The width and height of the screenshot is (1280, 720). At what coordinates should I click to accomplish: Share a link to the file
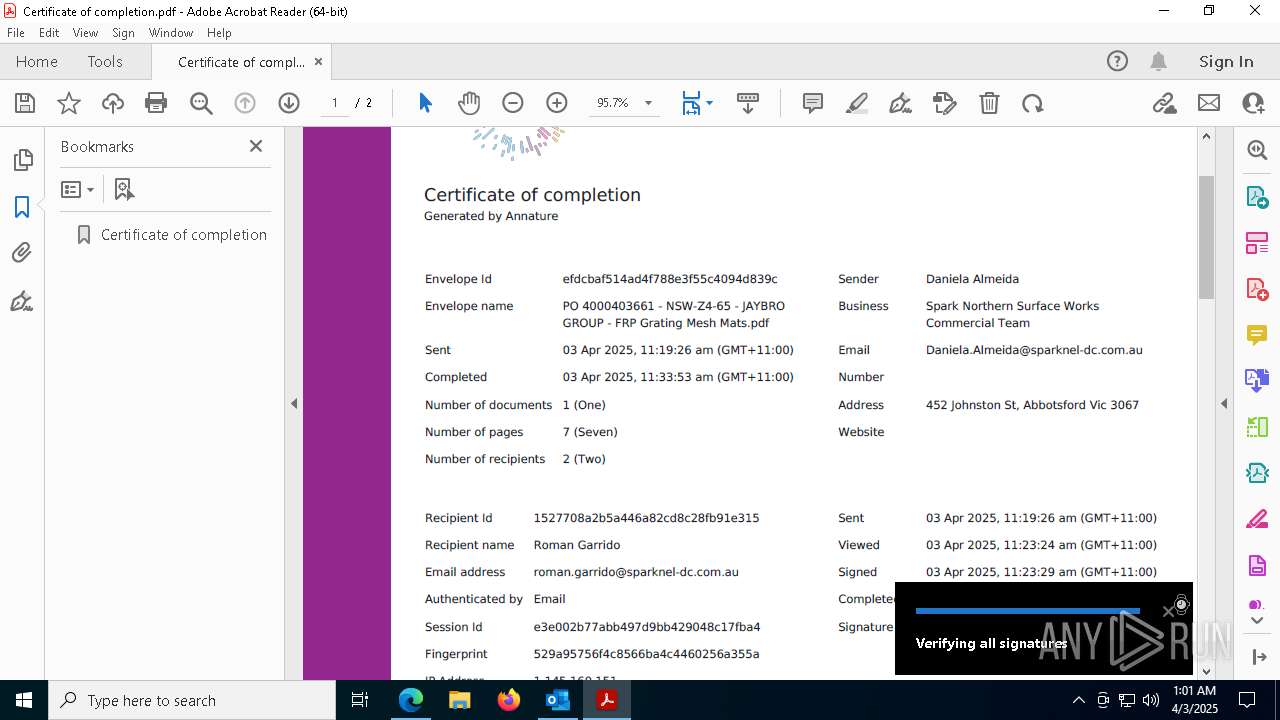pos(1164,103)
